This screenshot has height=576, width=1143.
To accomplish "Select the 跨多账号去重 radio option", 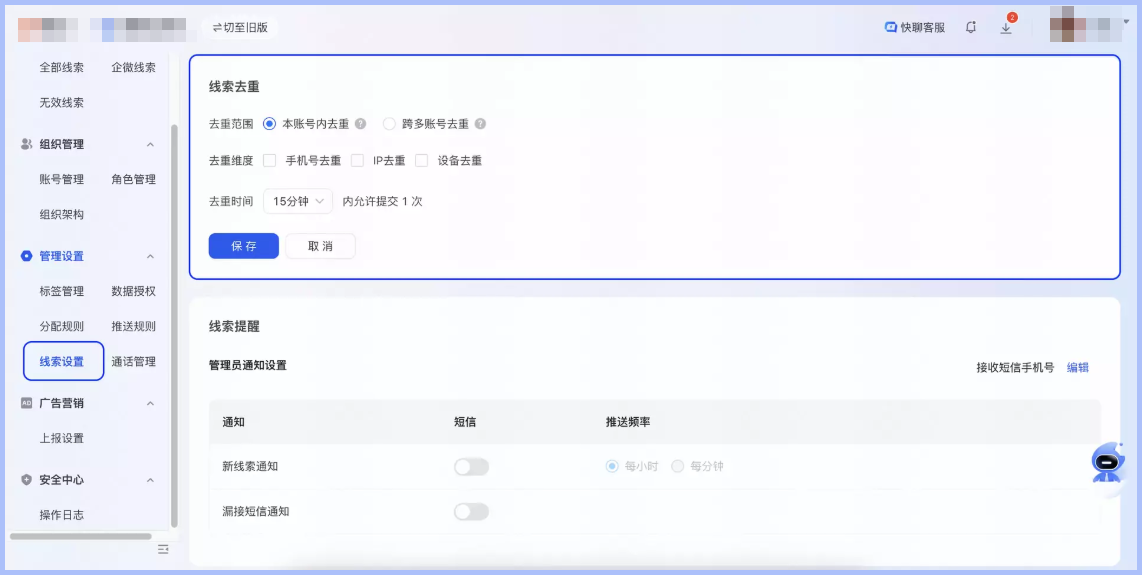I will pyautogui.click(x=388, y=124).
